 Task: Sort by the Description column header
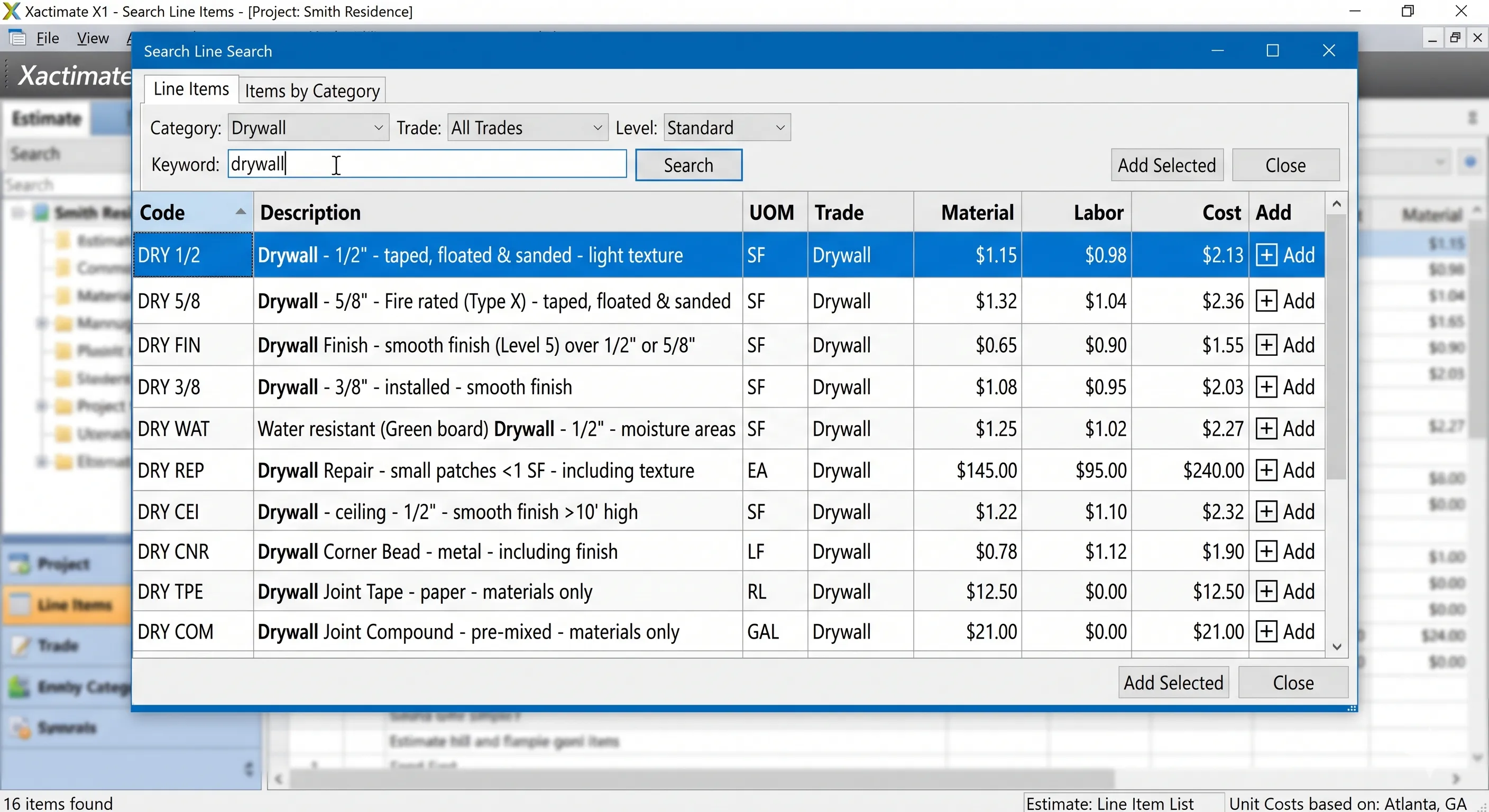498,213
